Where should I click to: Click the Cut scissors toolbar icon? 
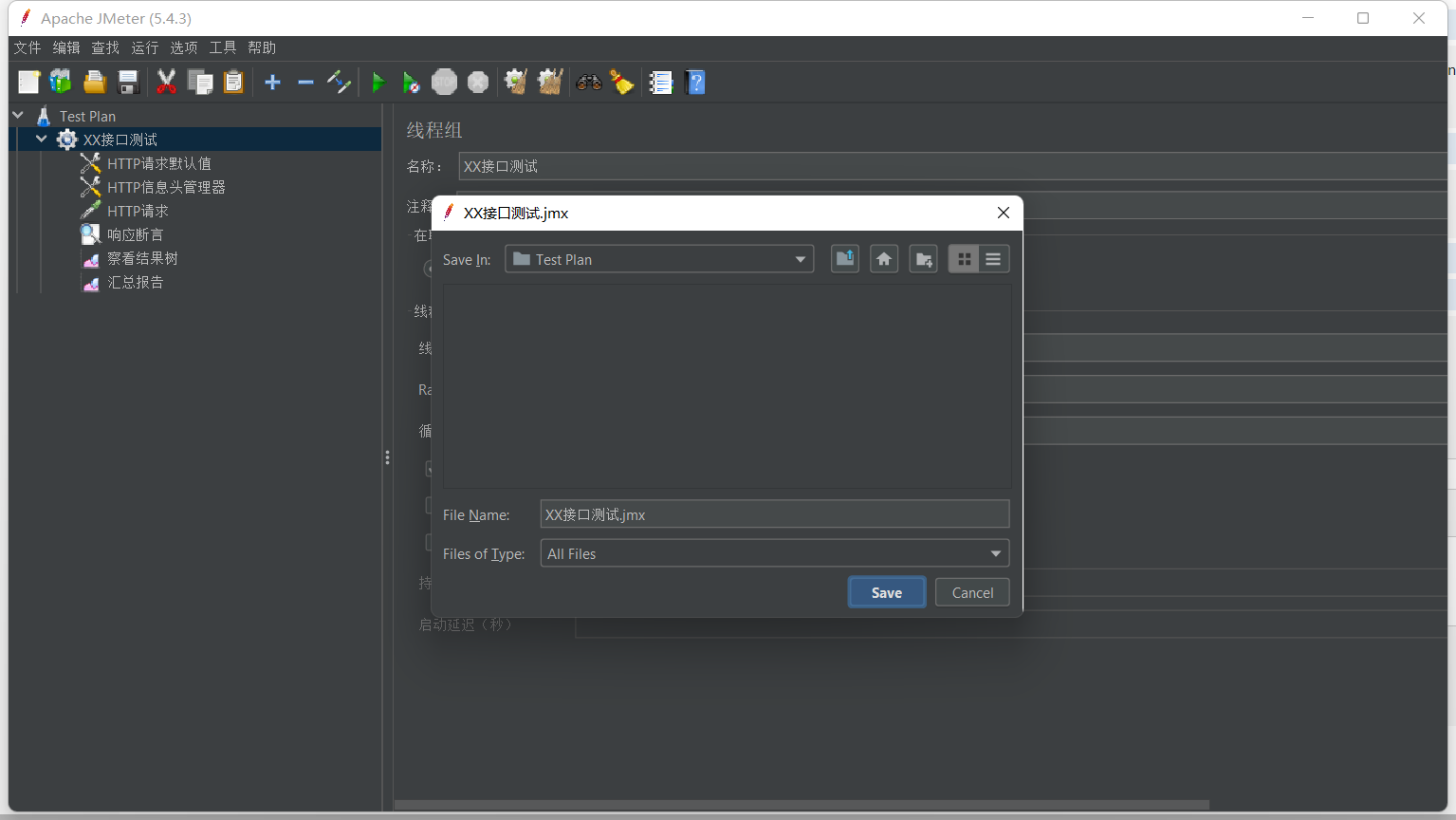point(166,83)
